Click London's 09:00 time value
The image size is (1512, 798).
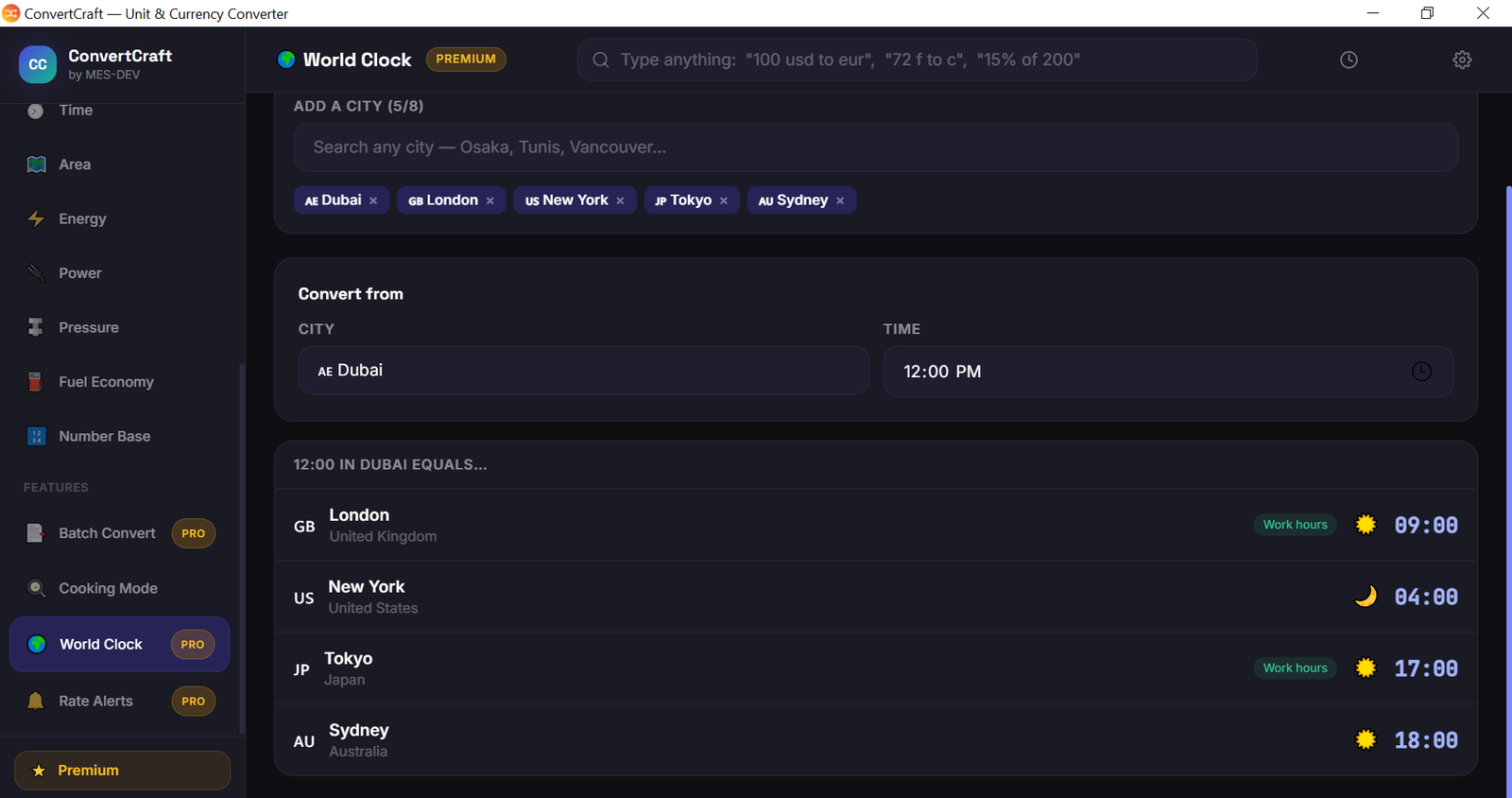pos(1426,526)
